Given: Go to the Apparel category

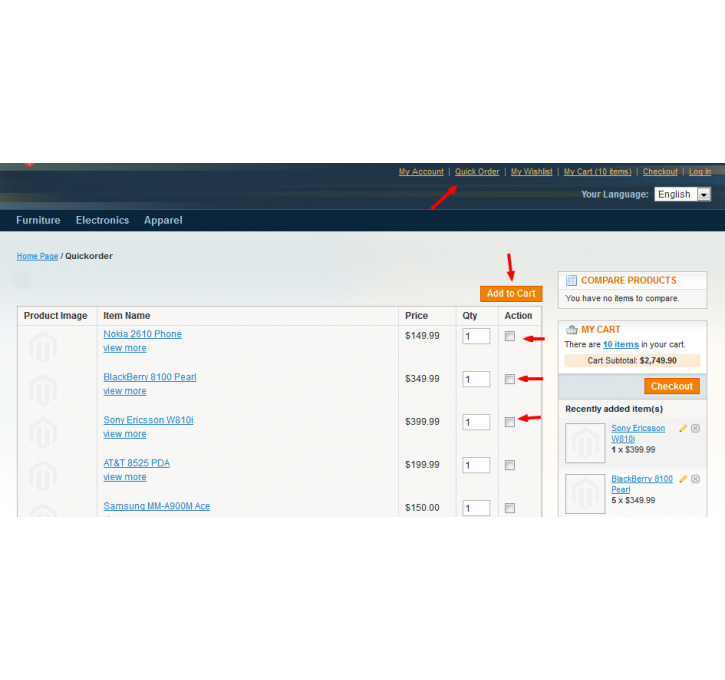Looking at the screenshot, I should coord(163,220).
